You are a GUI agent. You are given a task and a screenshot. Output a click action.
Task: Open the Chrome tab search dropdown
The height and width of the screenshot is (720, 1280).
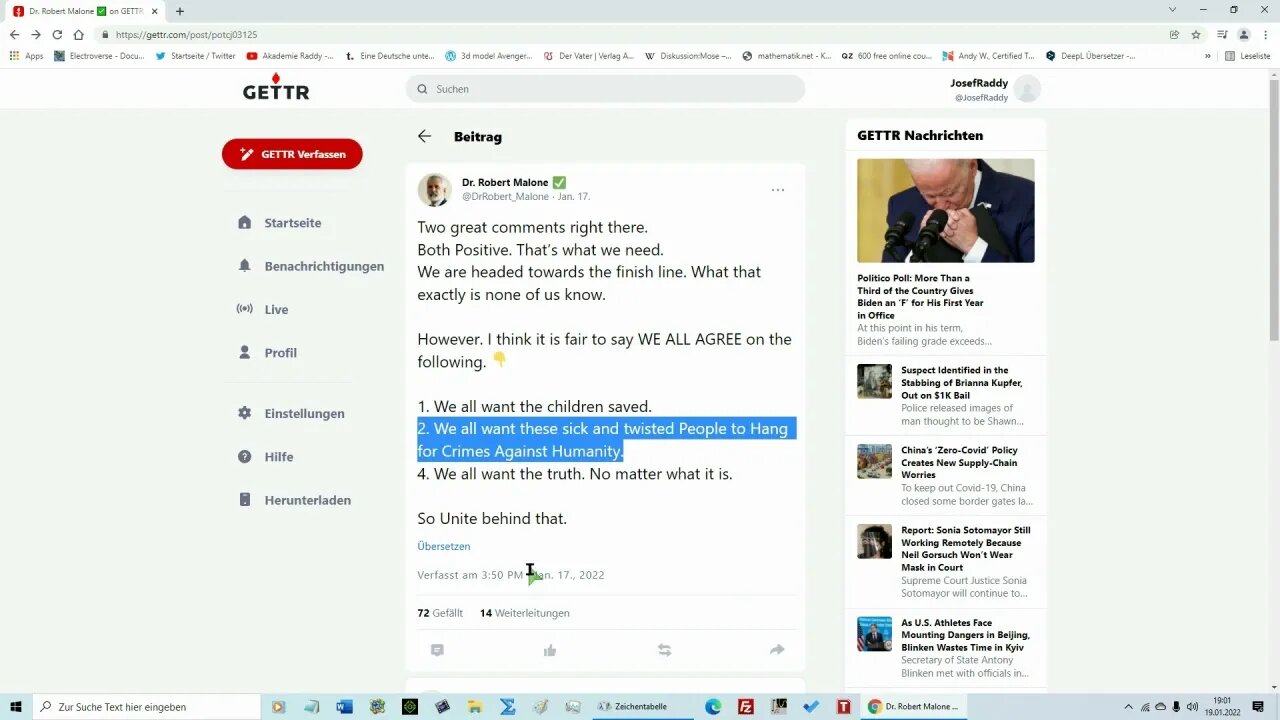tap(1172, 10)
